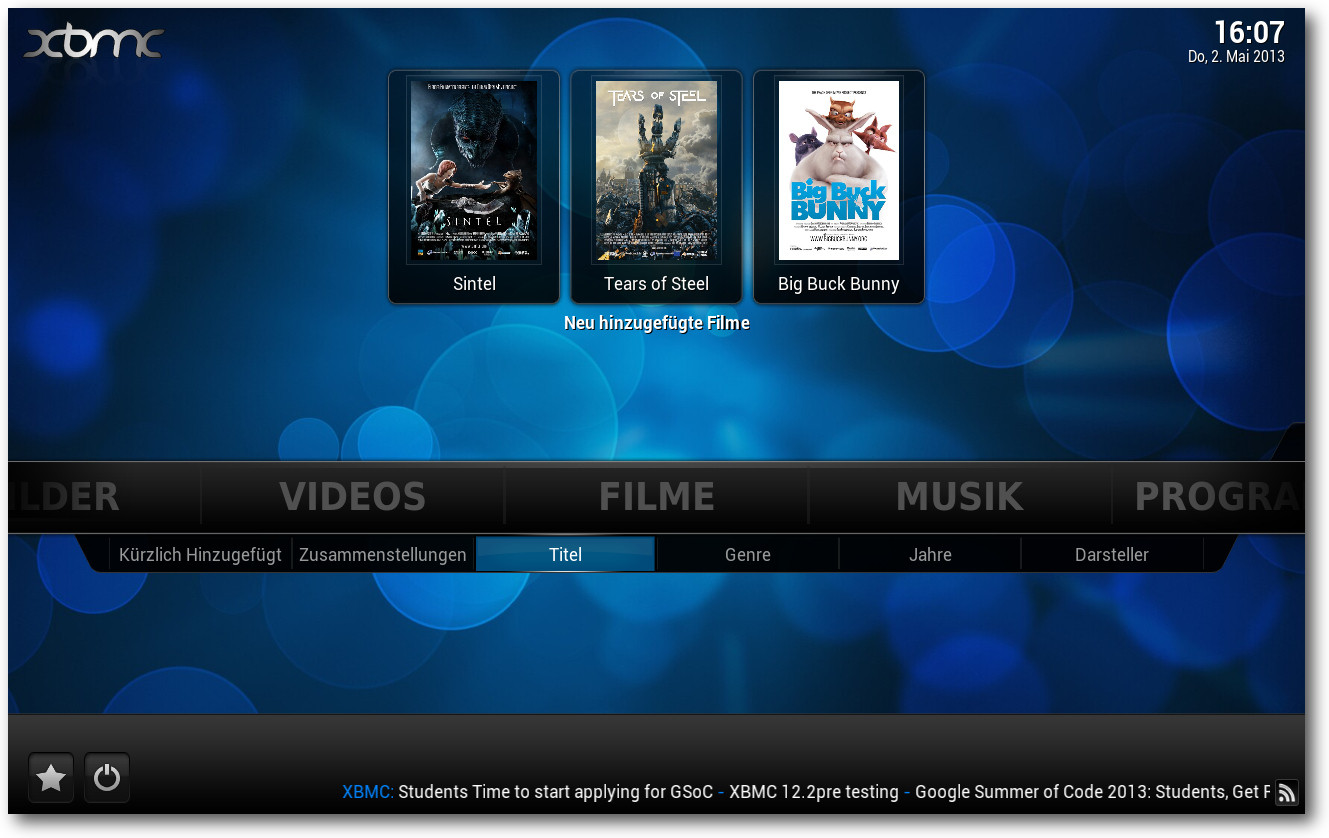Open the Darsteller submenu entry
Image resolution: width=1329 pixels, height=838 pixels.
click(x=1112, y=555)
